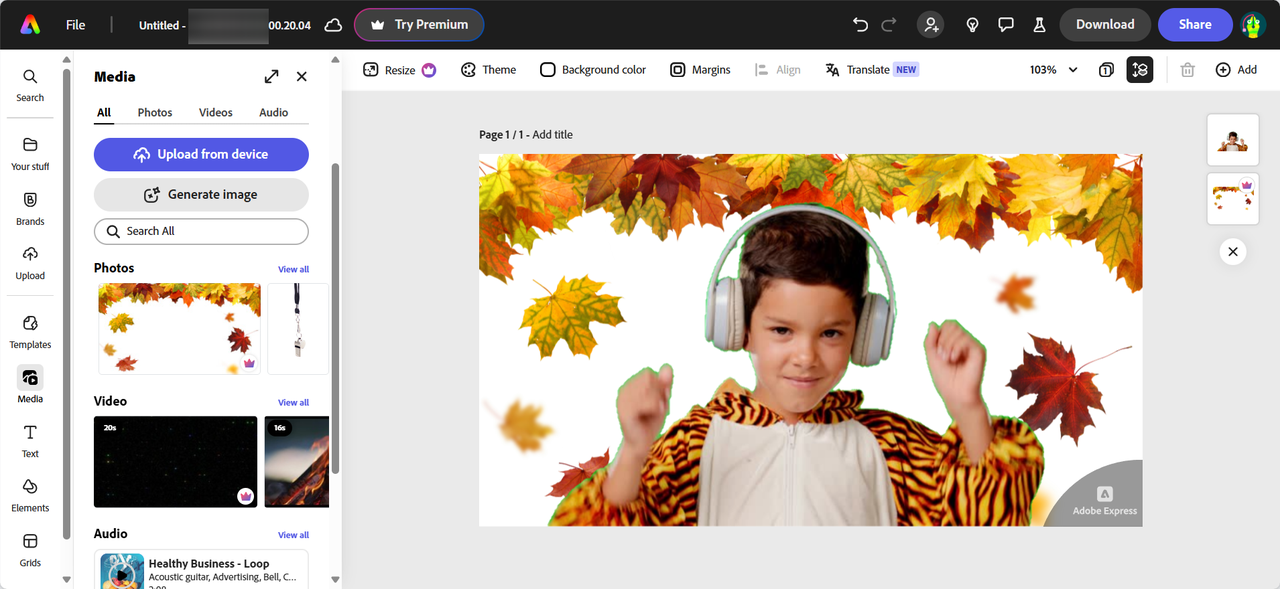Click the cloud sync status icon
Image resolution: width=1280 pixels, height=589 pixels.
coord(333,25)
